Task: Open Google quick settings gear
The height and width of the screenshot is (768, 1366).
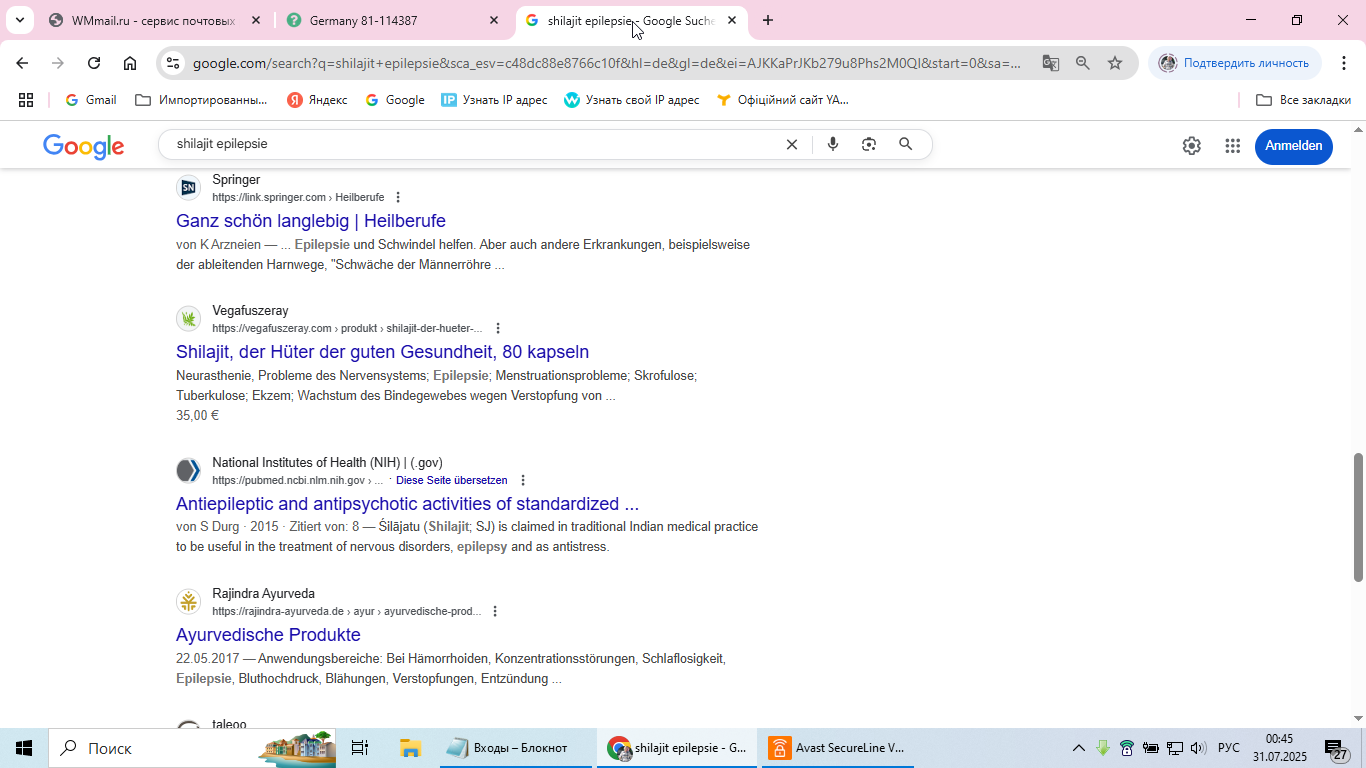Action: click(x=1191, y=146)
